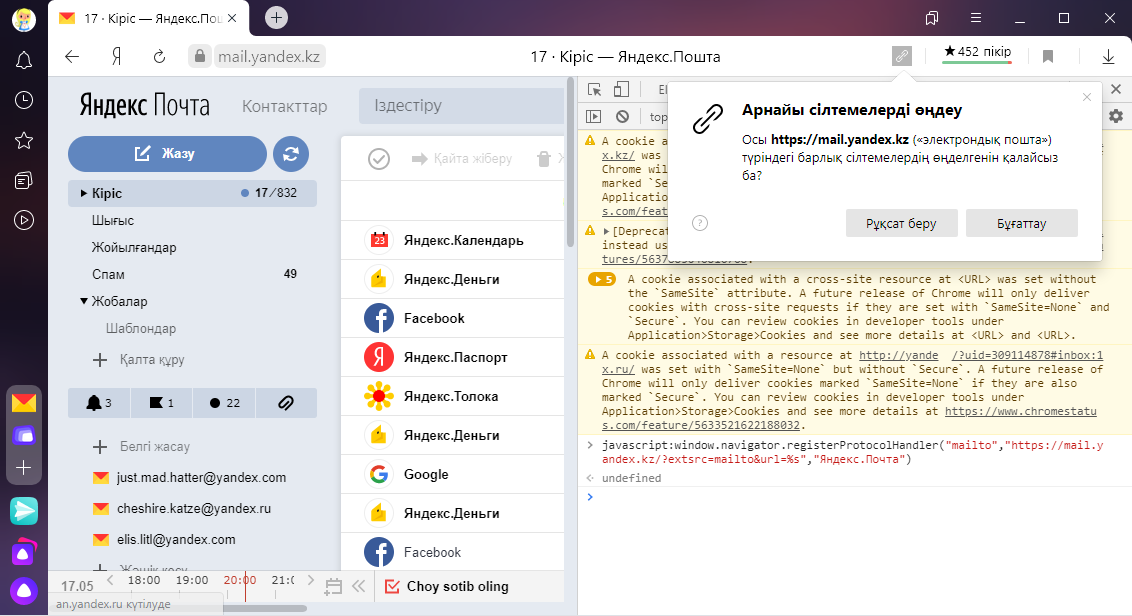The image size is (1132, 616).
Task: Click the Google sender avatar
Action: 379,474
